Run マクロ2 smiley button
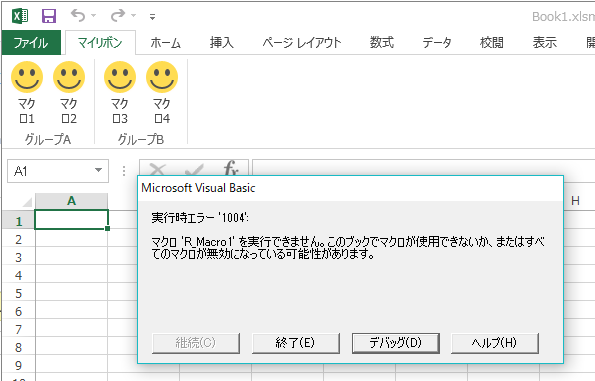The image size is (595, 381). click(x=69, y=93)
